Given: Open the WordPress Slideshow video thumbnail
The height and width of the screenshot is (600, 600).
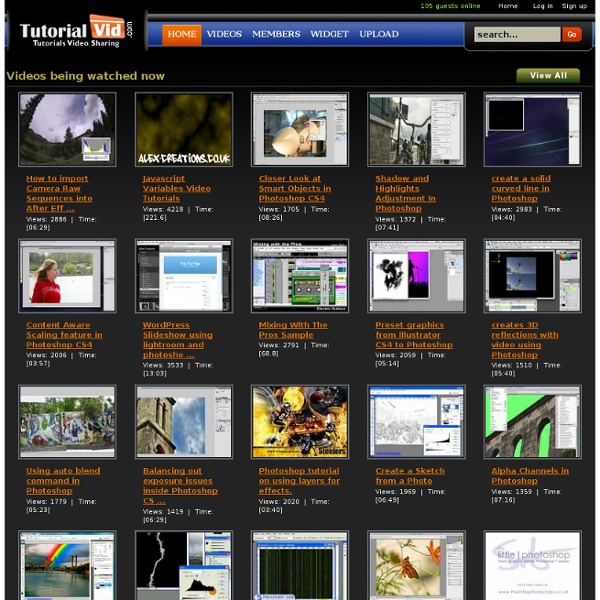Looking at the screenshot, I should click(184, 276).
